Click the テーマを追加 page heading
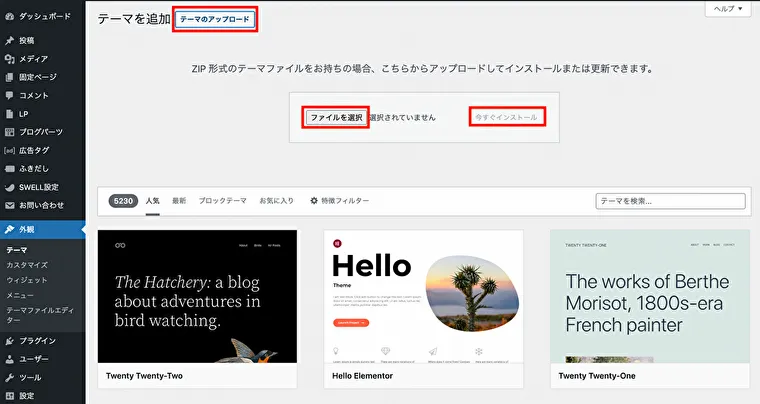This screenshot has height=404, width=760. coord(134,19)
